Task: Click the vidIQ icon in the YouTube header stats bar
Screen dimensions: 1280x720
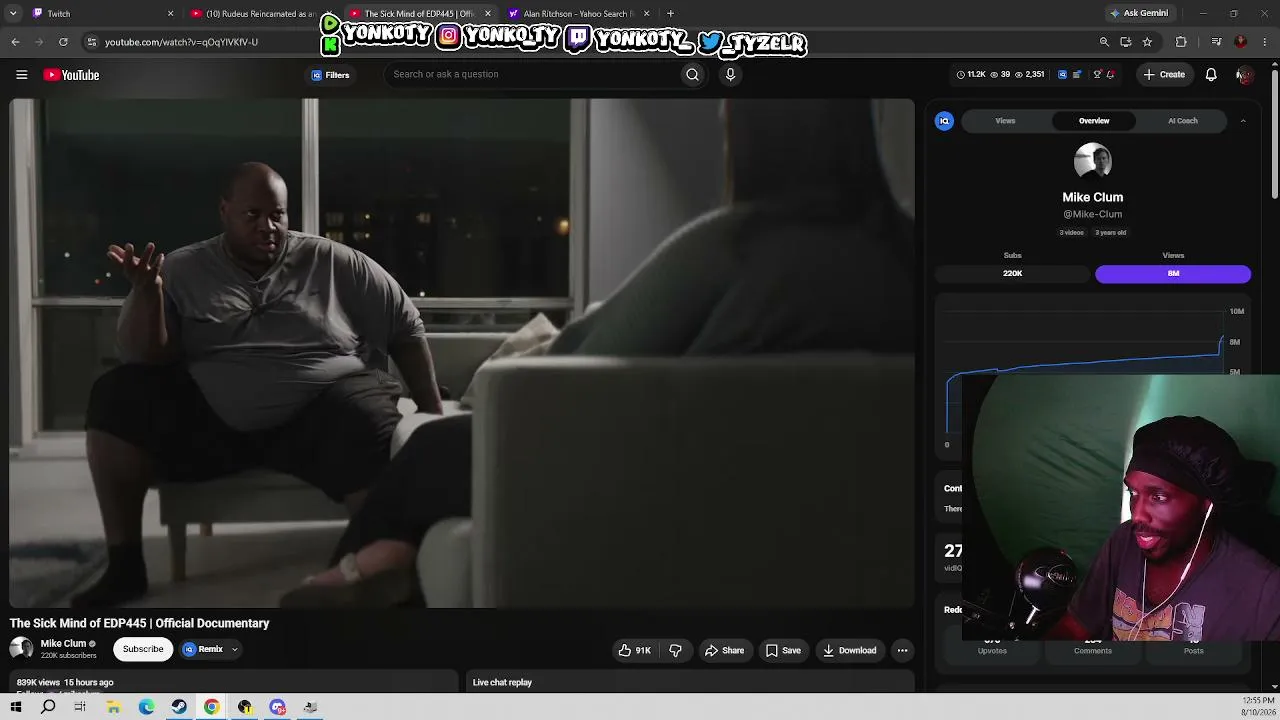Action: pyautogui.click(x=1062, y=75)
